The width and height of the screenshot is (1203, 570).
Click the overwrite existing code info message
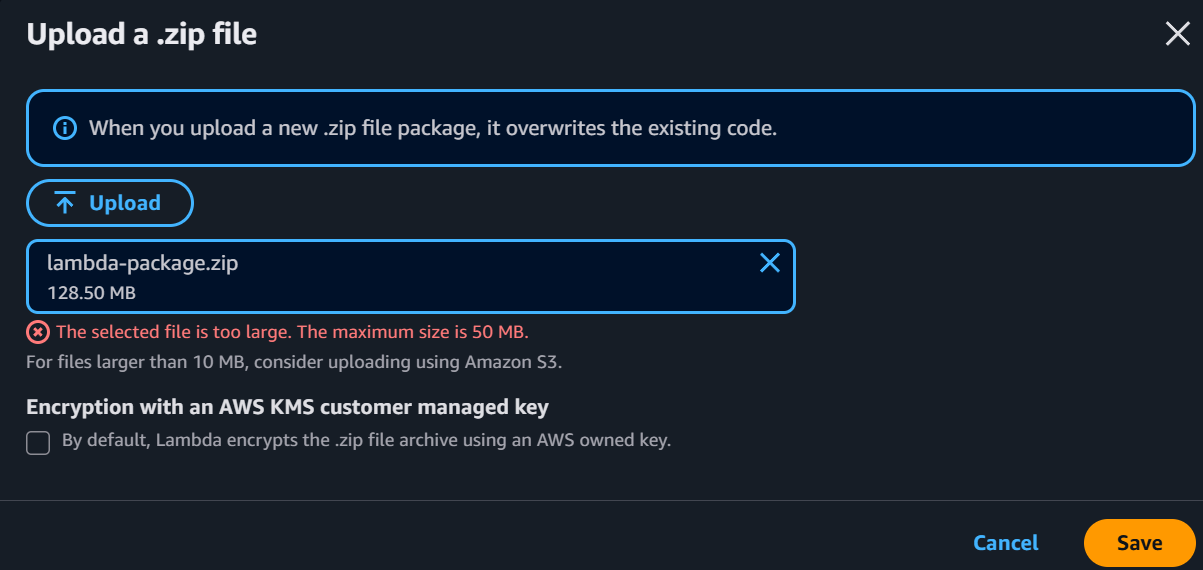(433, 128)
